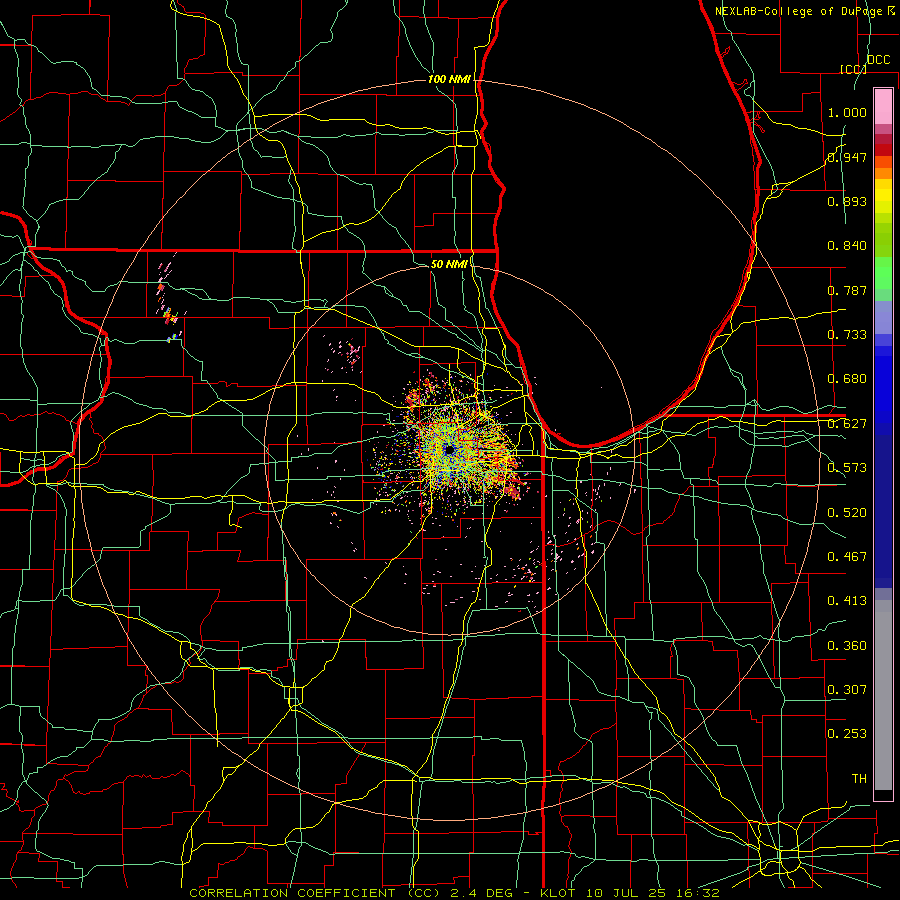The image size is (900, 900).
Task: Select the 0.413 scale value
Action: tap(847, 601)
